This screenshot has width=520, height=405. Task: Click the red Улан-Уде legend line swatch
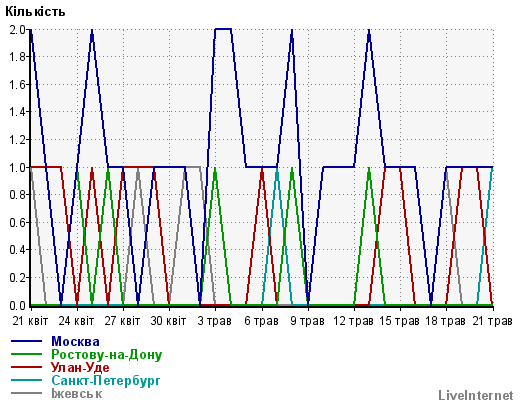[x=26, y=367]
